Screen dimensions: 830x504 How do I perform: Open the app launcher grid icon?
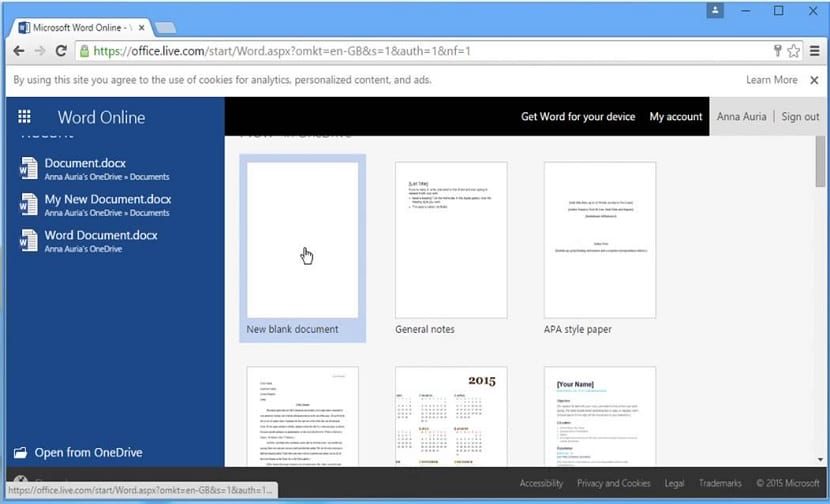tap(24, 116)
